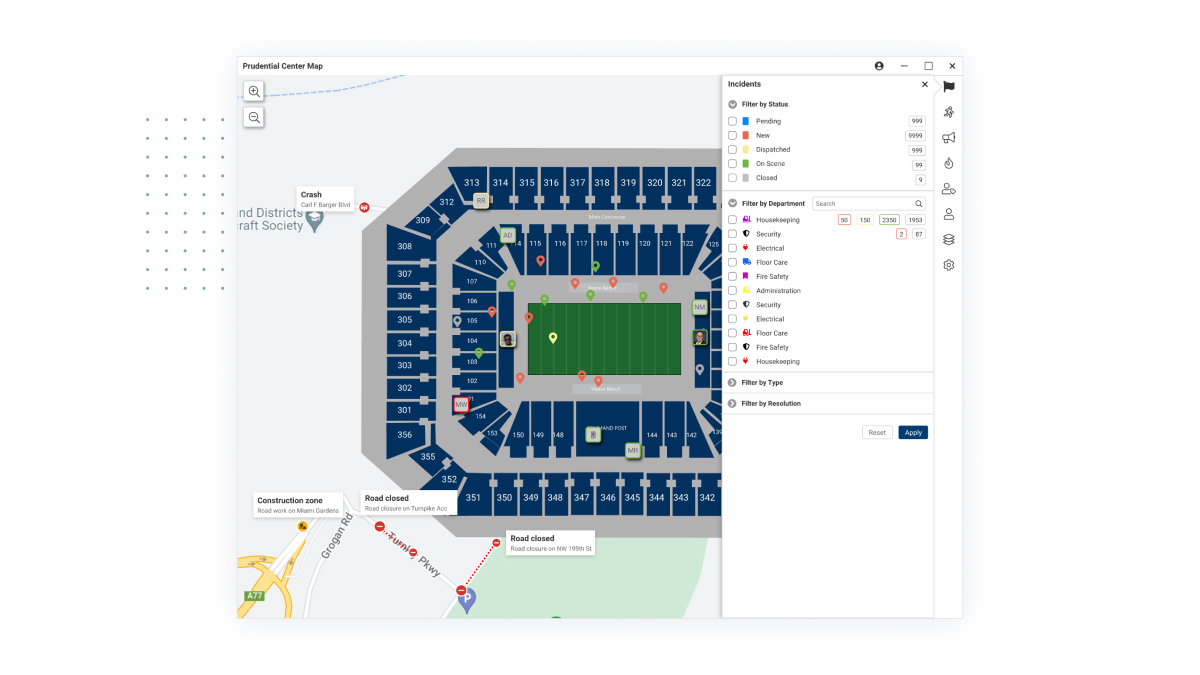Click the Incidents panel title

point(744,84)
